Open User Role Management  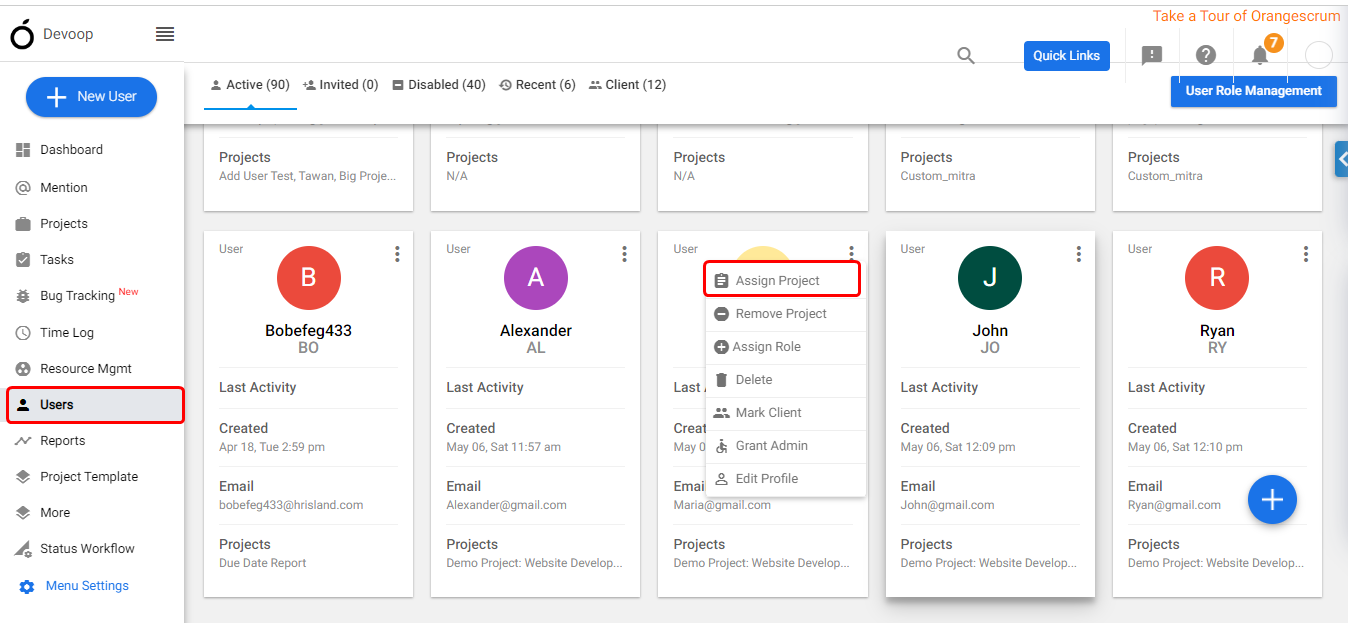1254,91
